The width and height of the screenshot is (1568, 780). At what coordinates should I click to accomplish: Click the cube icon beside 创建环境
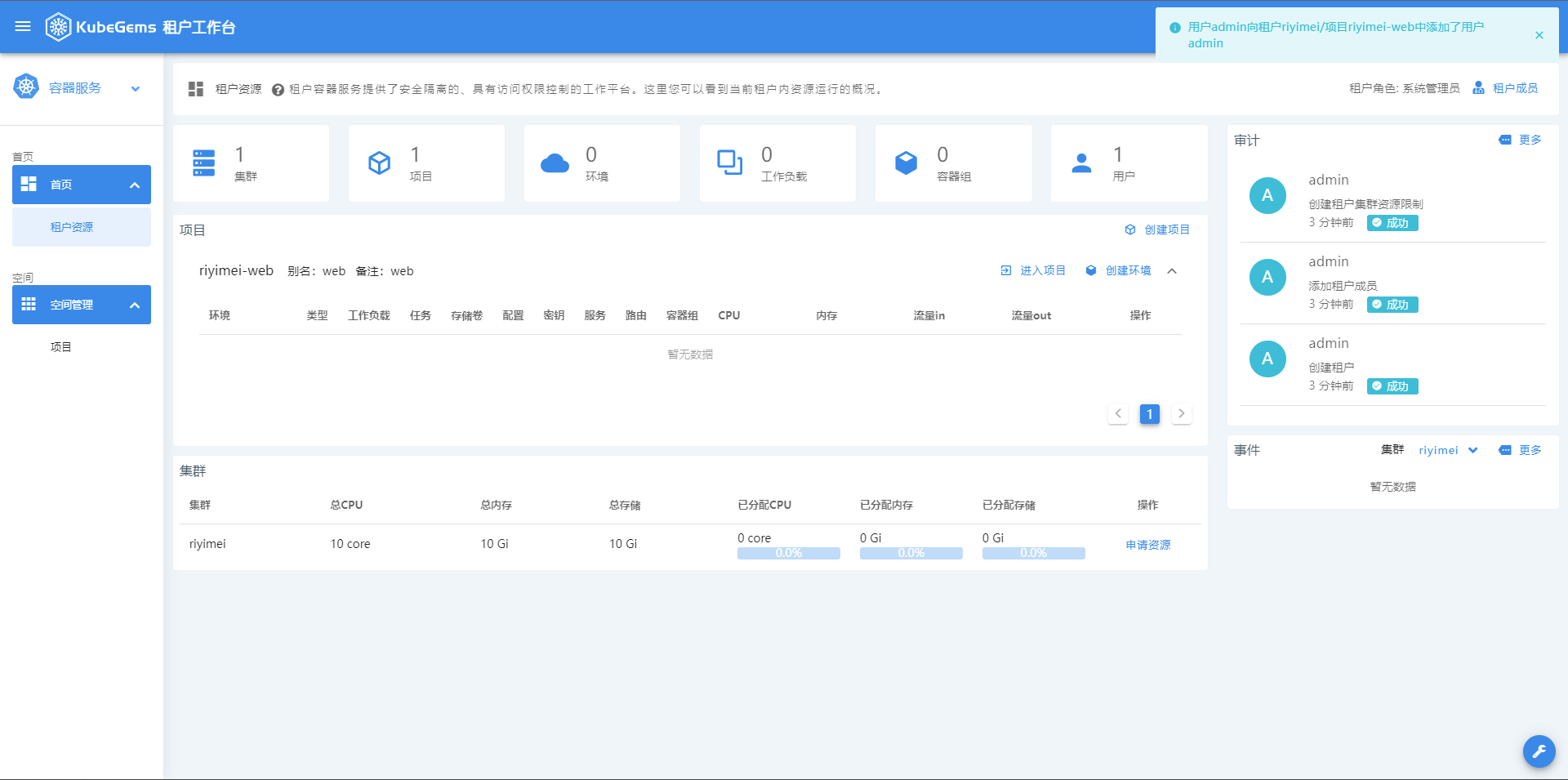click(1091, 270)
